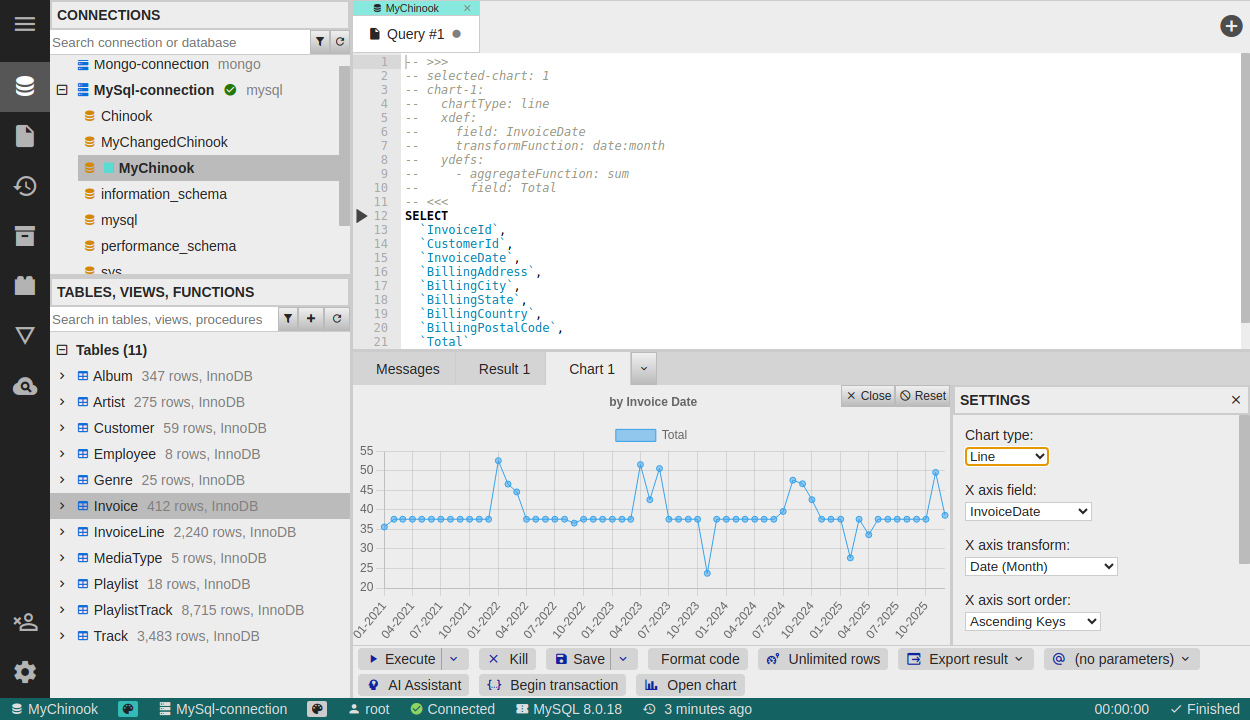Collapse the MySql-connection tree node
The height and width of the screenshot is (720, 1250).
[x=62, y=90]
